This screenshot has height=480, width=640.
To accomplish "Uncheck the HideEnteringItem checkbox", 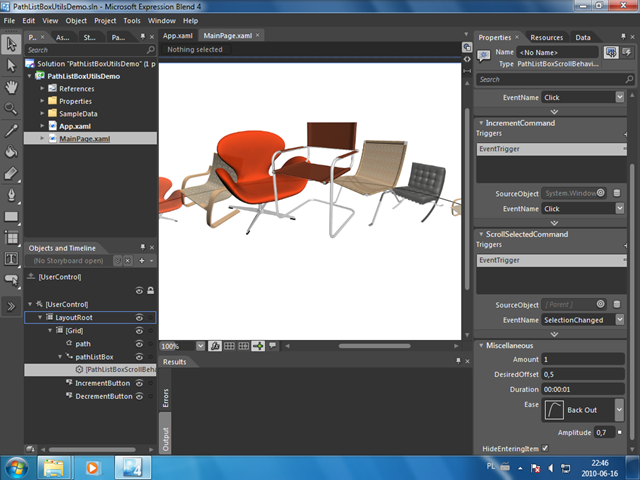I will coord(545,448).
